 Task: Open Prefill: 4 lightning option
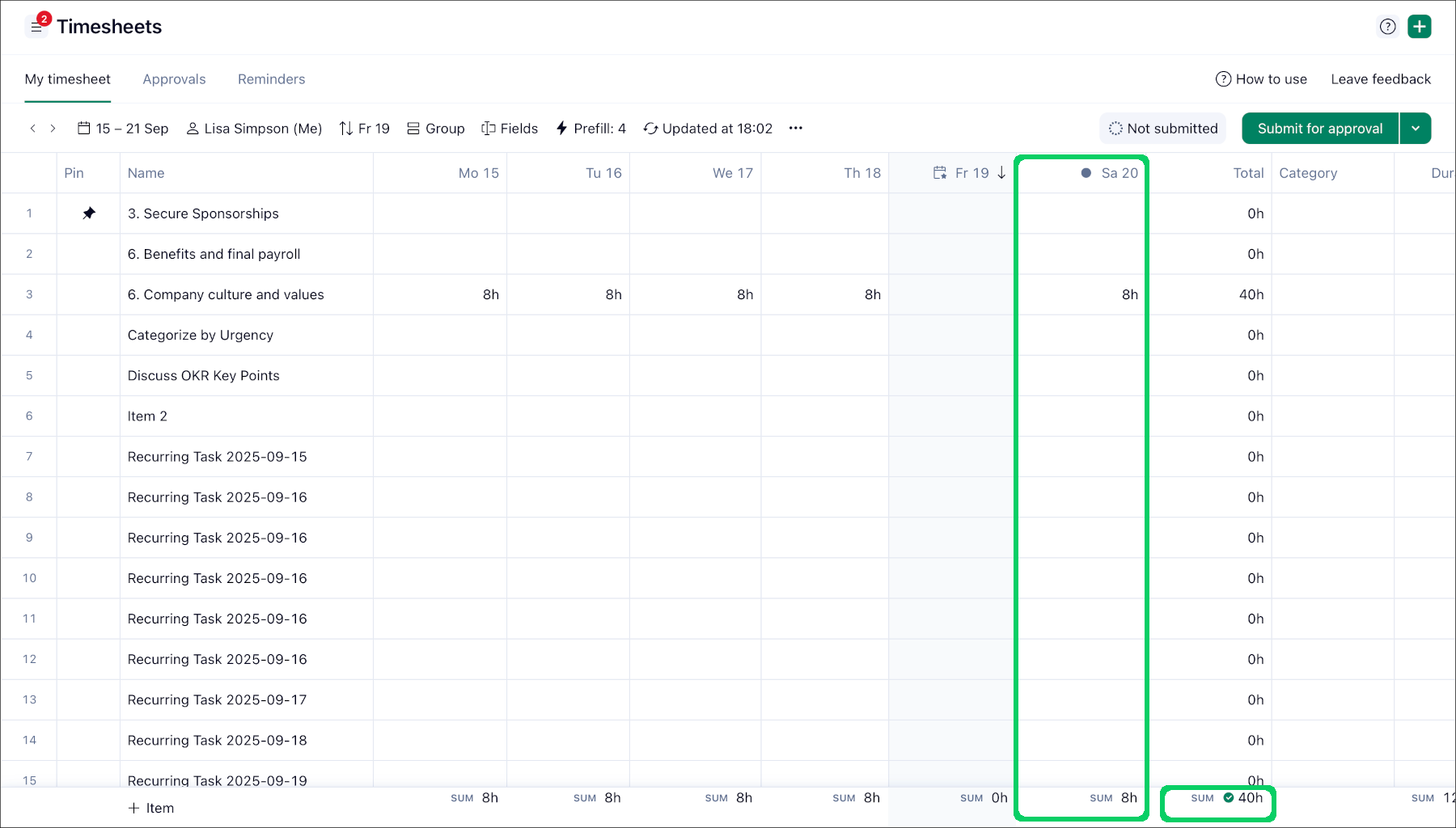[590, 129]
